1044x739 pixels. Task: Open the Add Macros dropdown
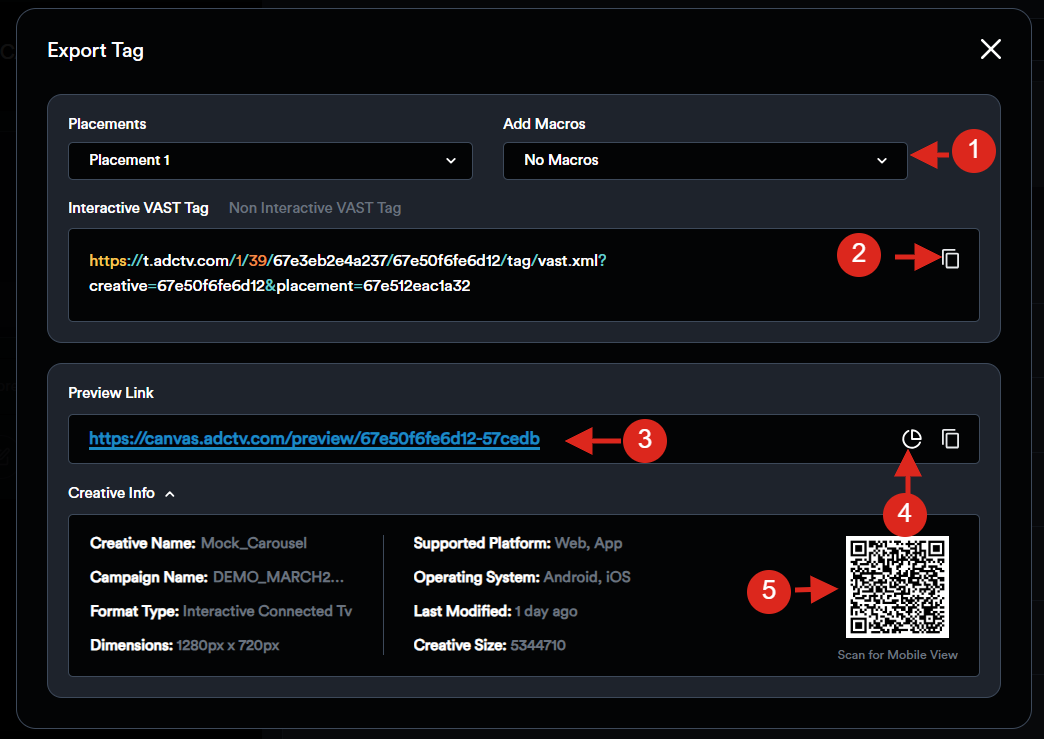[x=705, y=160]
